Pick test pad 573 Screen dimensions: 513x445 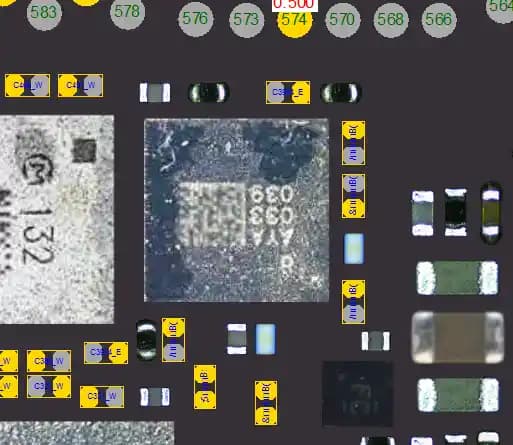click(x=246, y=20)
